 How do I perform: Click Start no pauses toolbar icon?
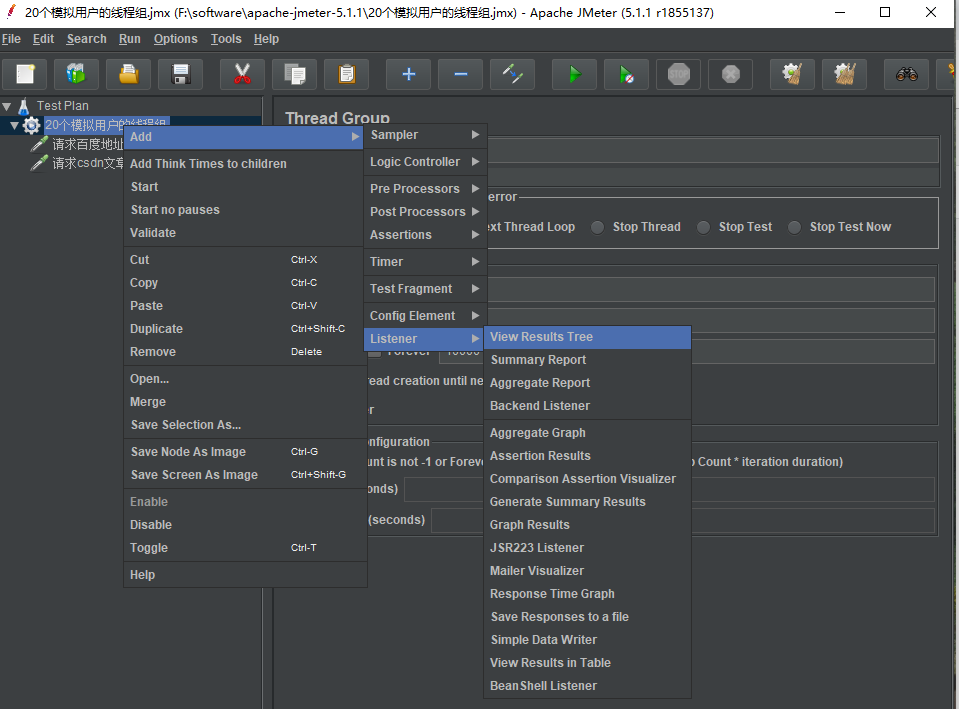(x=626, y=75)
